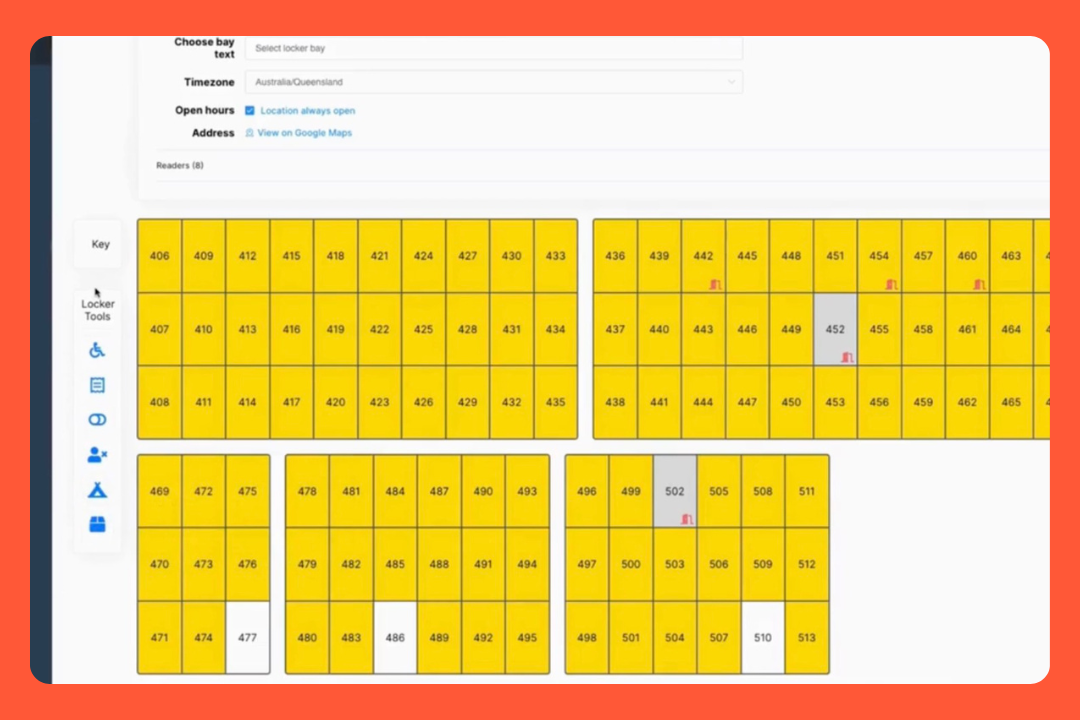Select locker 463

pos(1011,256)
